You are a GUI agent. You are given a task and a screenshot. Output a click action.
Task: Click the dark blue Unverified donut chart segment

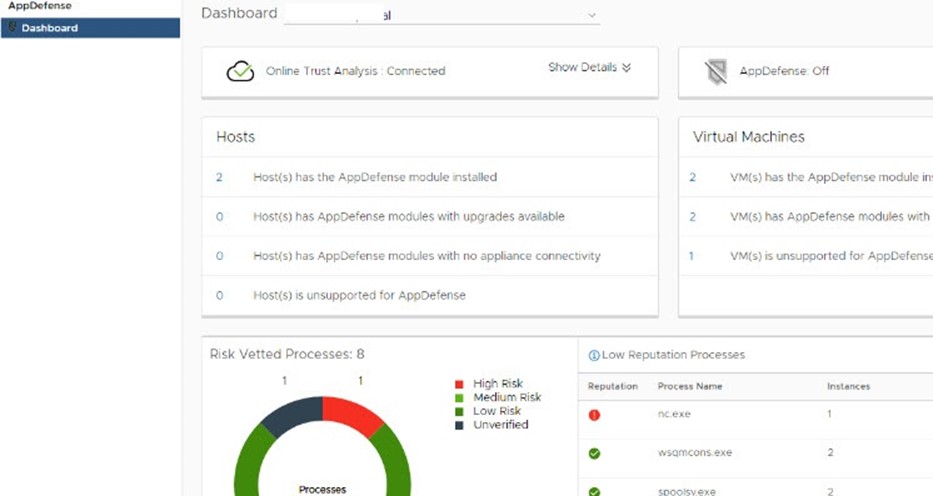(293, 415)
